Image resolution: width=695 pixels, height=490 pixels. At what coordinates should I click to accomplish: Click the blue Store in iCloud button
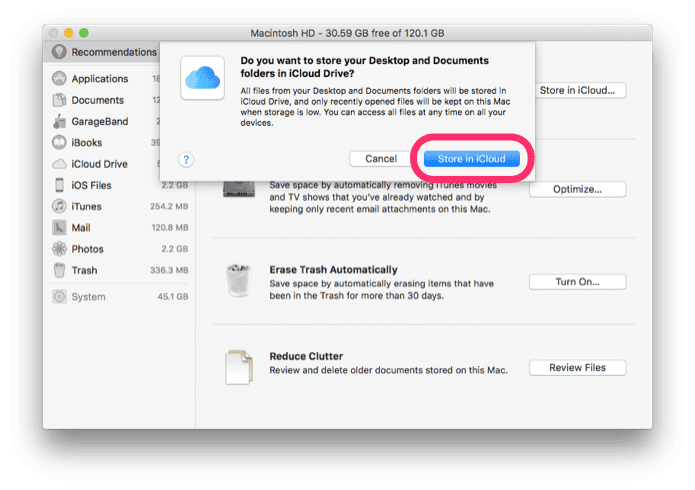pyautogui.click(x=471, y=159)
